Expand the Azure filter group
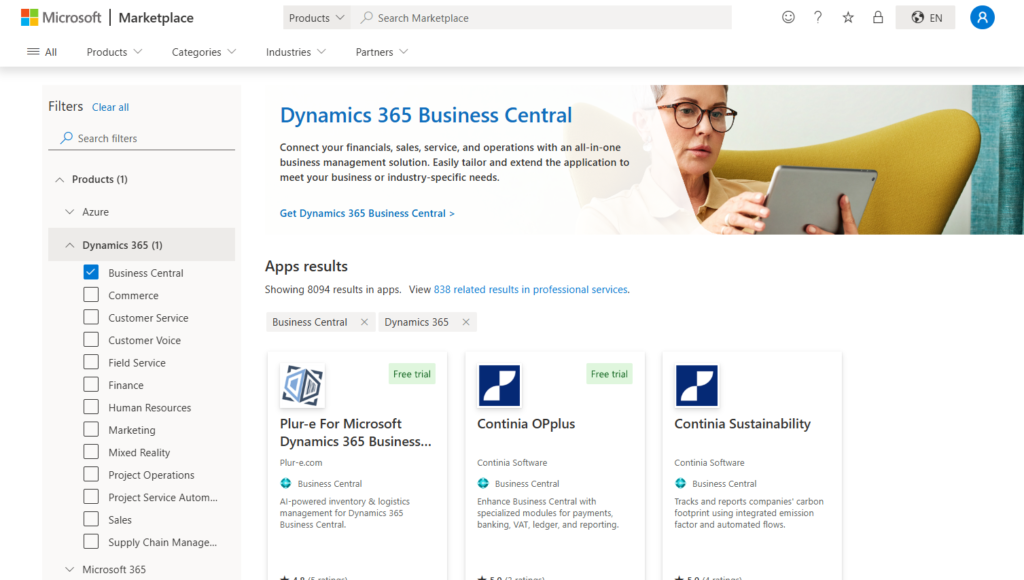Screen dimensions: 1024x580 pyautogui.click(x=70, y=212)
